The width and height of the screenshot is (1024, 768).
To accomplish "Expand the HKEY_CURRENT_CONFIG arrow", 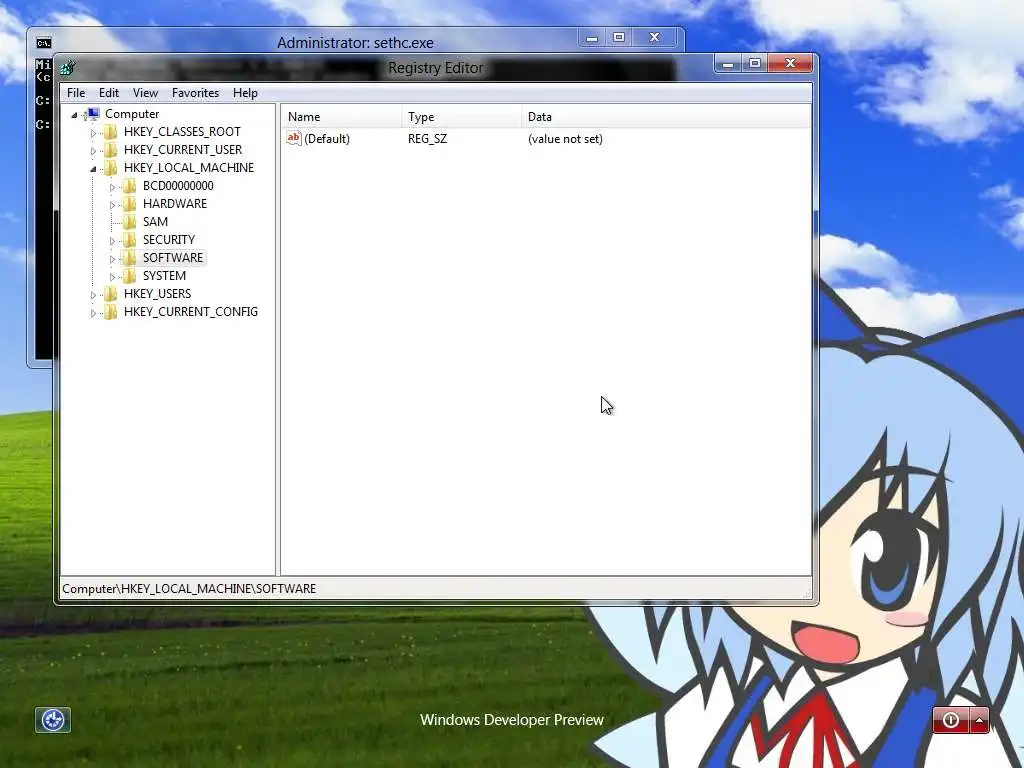I will click(x=93, y=313).
